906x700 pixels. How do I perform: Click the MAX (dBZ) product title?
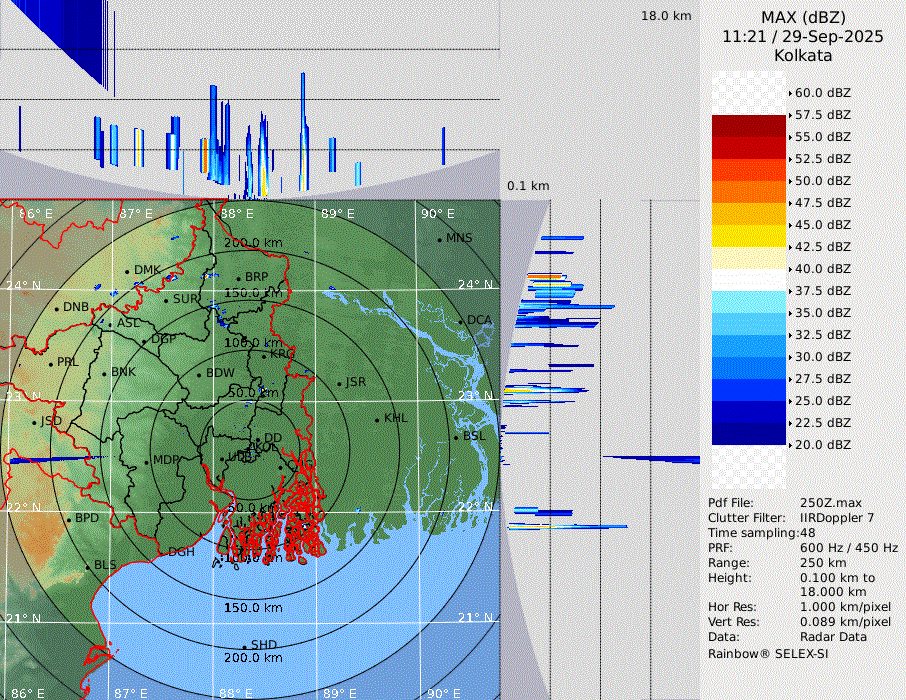[803, 17]
